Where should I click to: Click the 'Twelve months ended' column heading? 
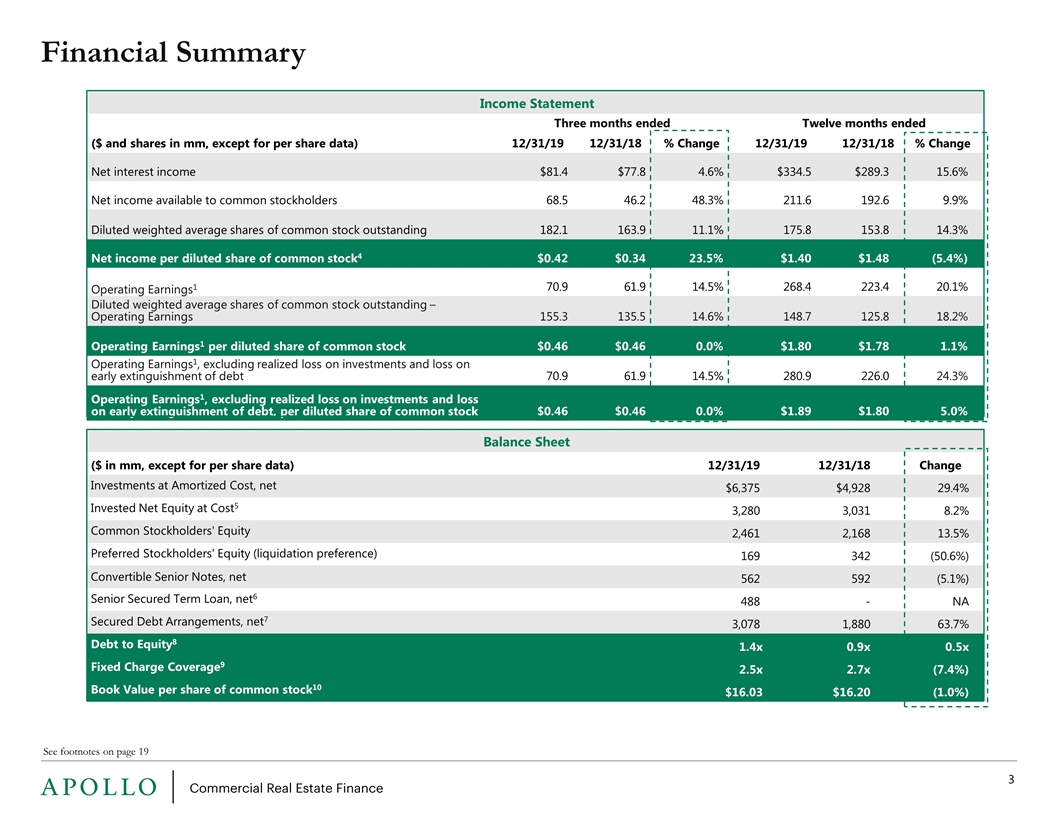863,123
